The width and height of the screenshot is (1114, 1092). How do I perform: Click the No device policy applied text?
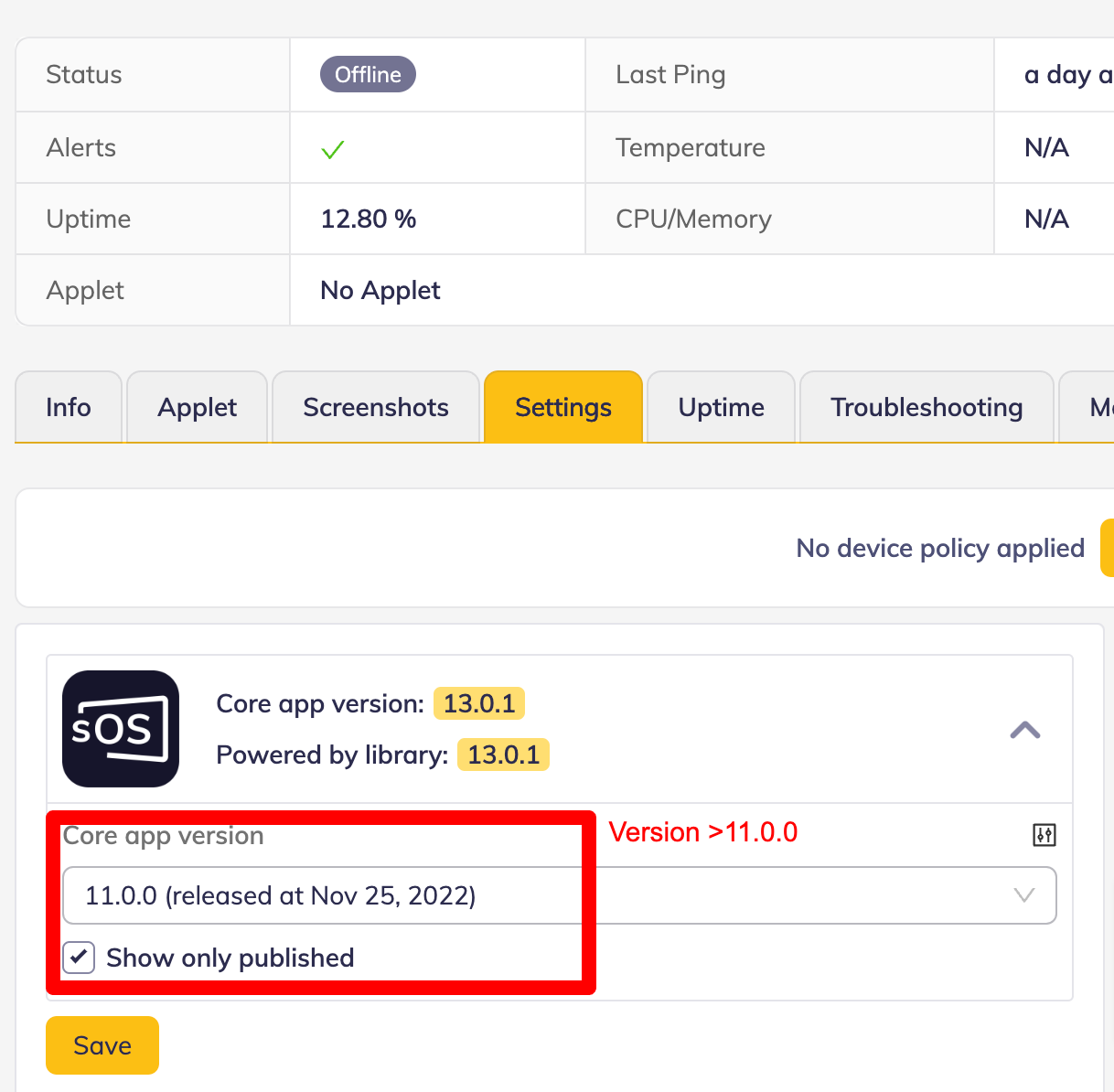point(940,548)
